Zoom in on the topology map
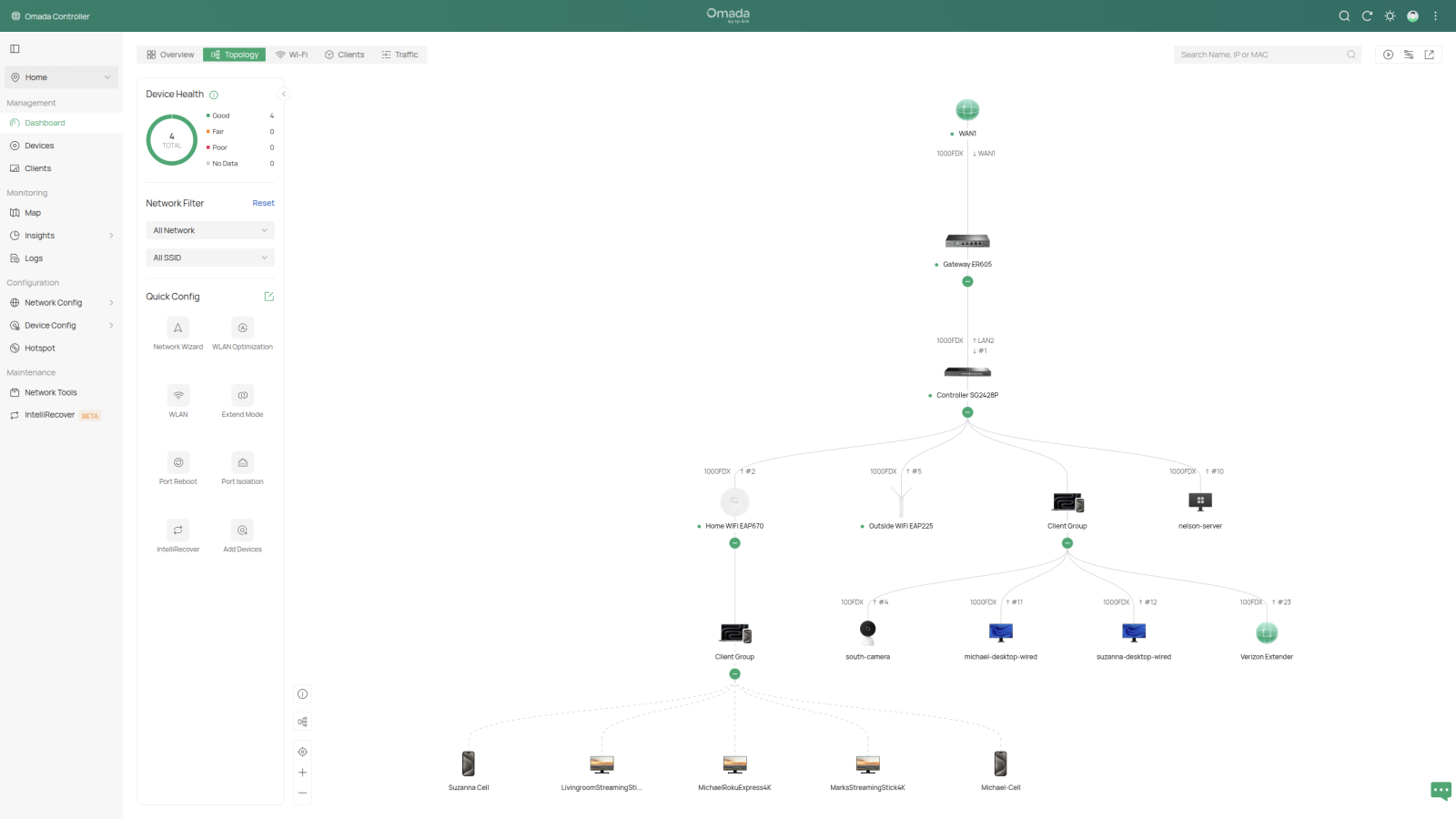The image size is (1456, 819). coord(302,773)
